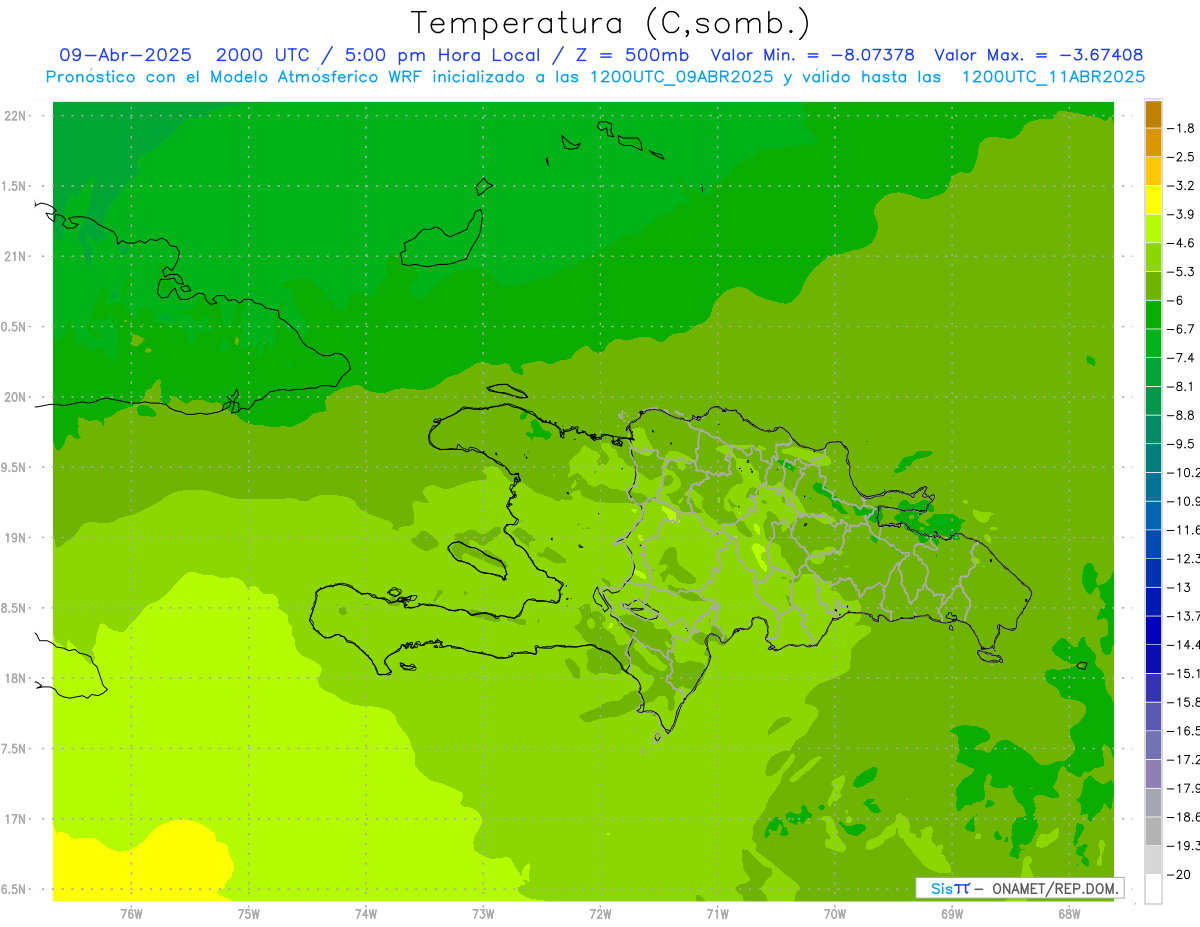Pick the purple colorbar segment between -17.2 and -17.9
Screen dimensions: 1200x927
click(x=1153, y=774)
